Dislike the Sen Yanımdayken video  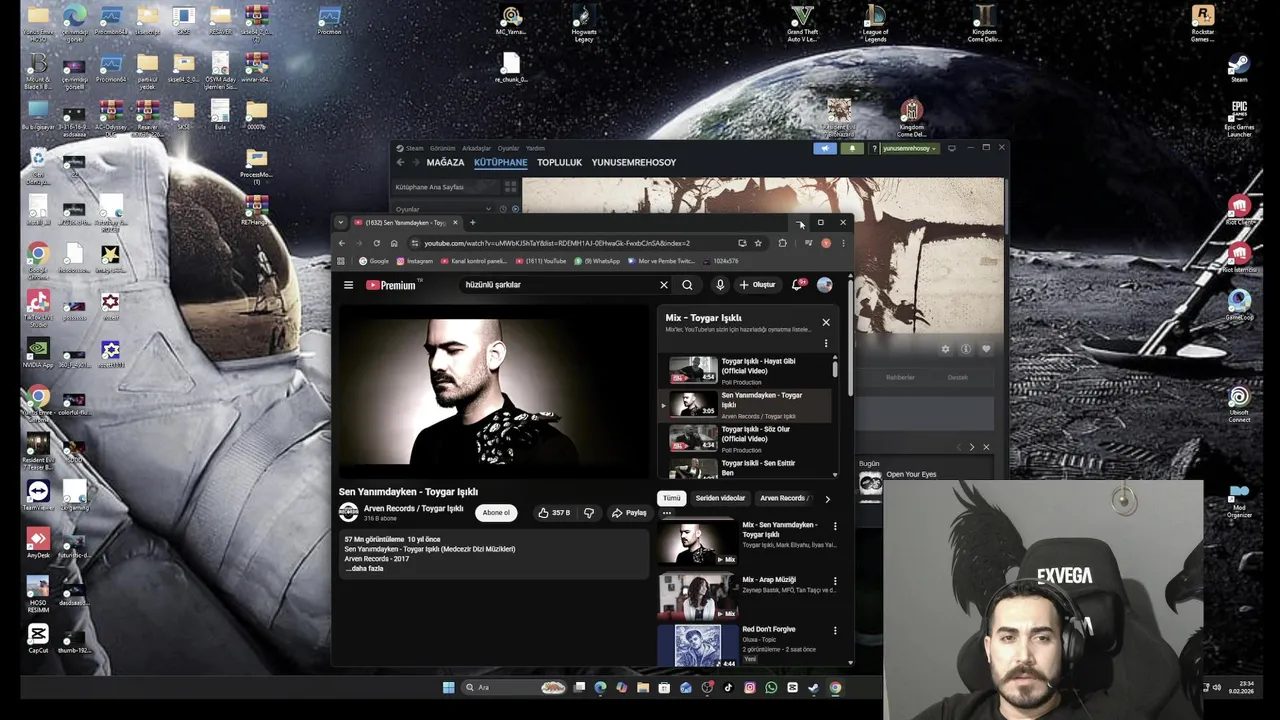pos(589,513)
